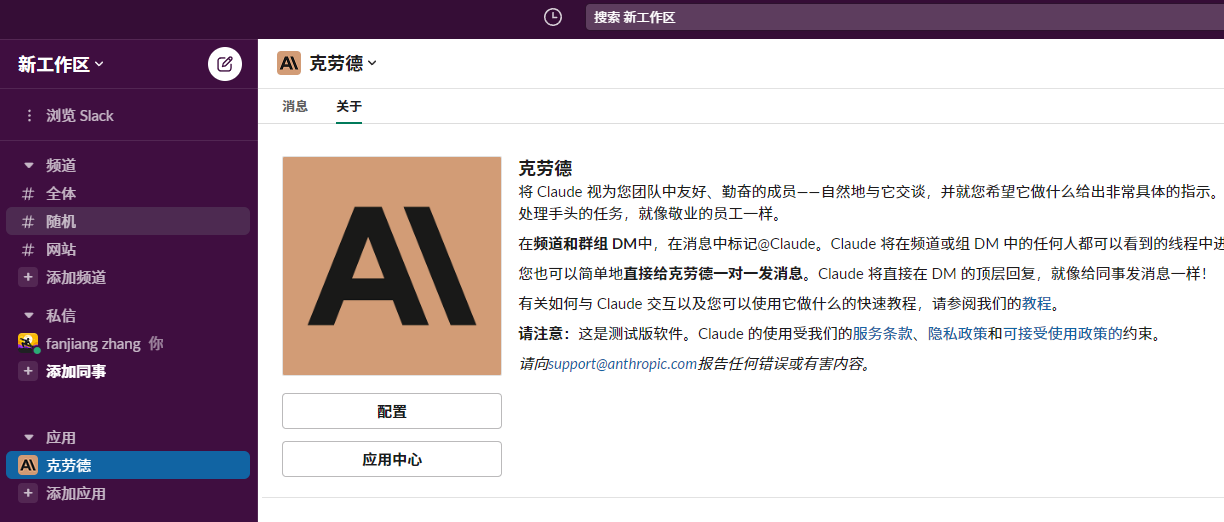Select the 关于 tab
Image resolution: width=1224 pixels, height=522 pixels.
pos(349,106)
